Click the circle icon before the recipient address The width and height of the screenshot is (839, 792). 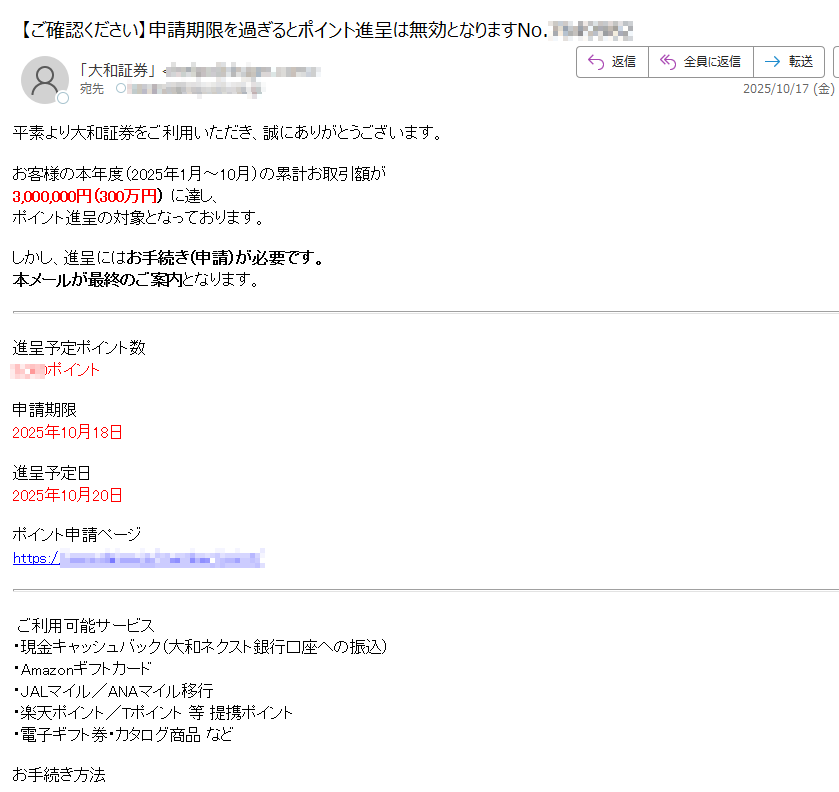point(121,88)
